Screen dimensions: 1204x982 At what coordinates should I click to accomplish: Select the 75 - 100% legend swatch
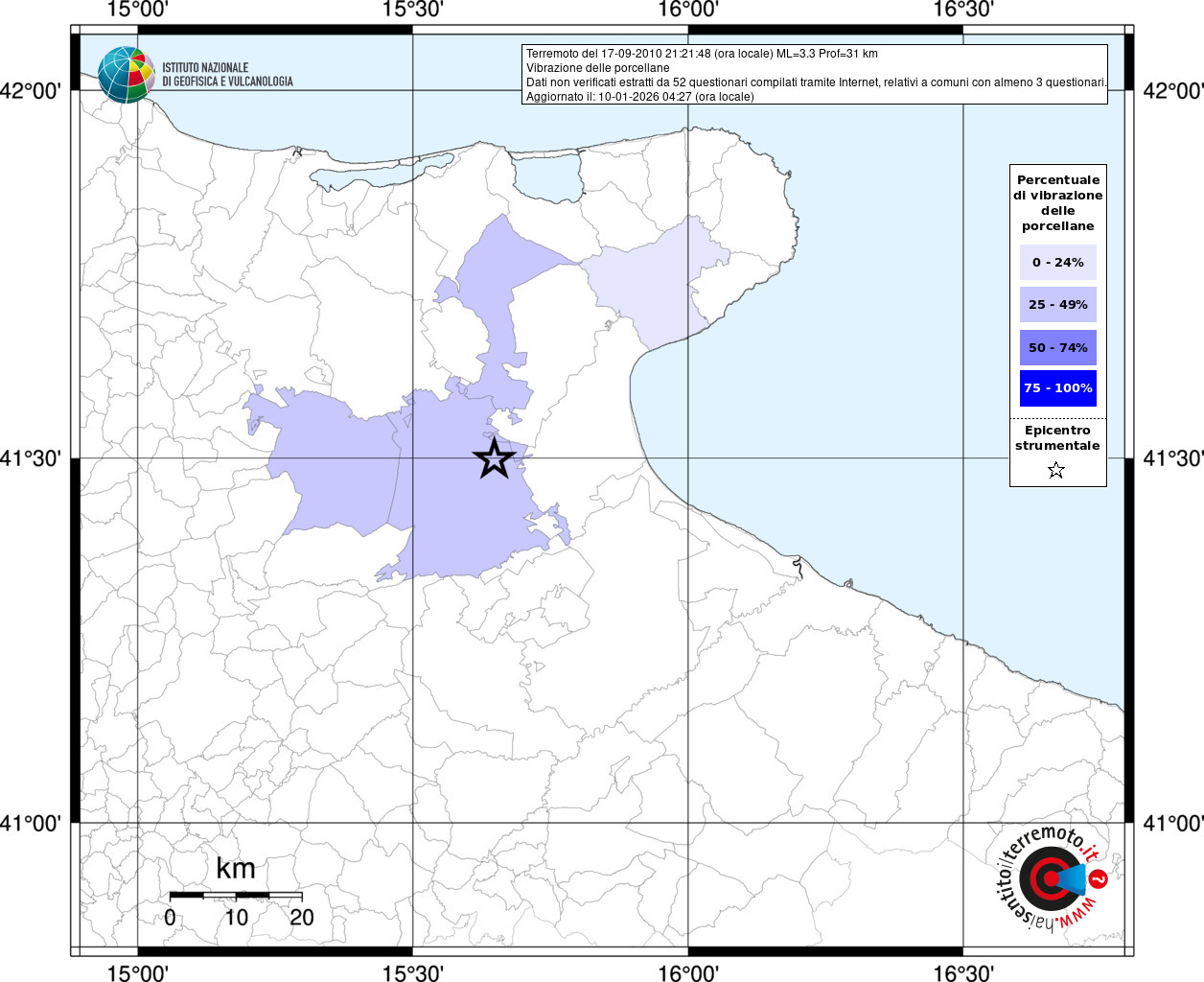[x=1057, y=388]
